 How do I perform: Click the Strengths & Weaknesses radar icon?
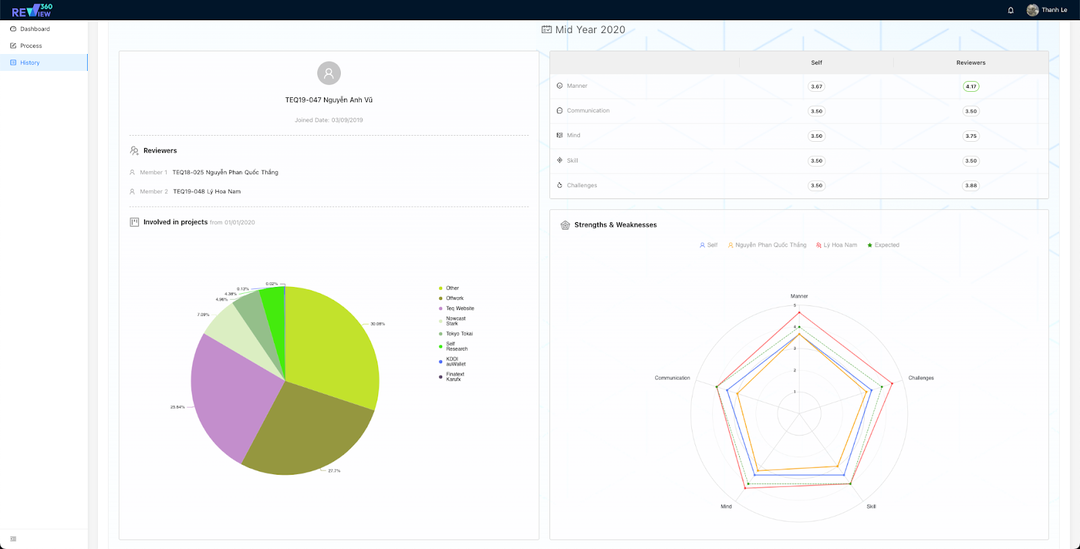565,225
